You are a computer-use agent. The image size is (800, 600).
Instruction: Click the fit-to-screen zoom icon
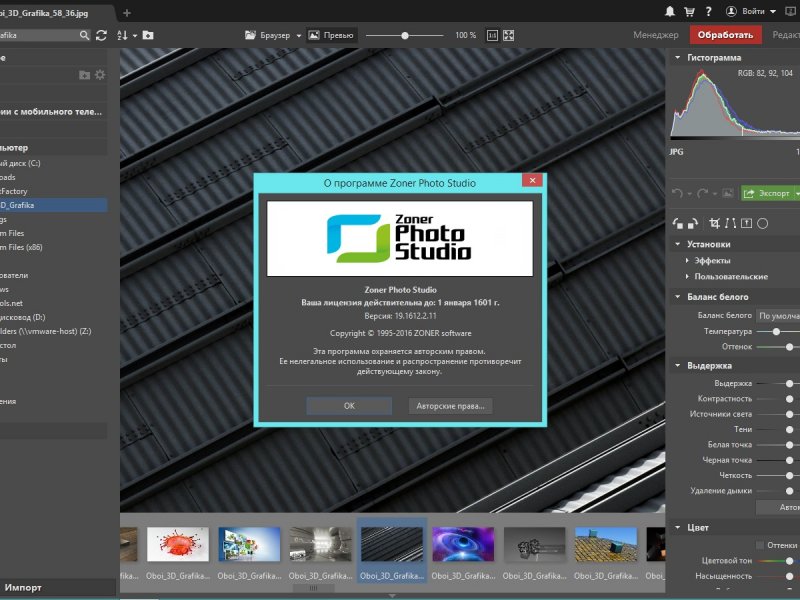pos(509,35)
